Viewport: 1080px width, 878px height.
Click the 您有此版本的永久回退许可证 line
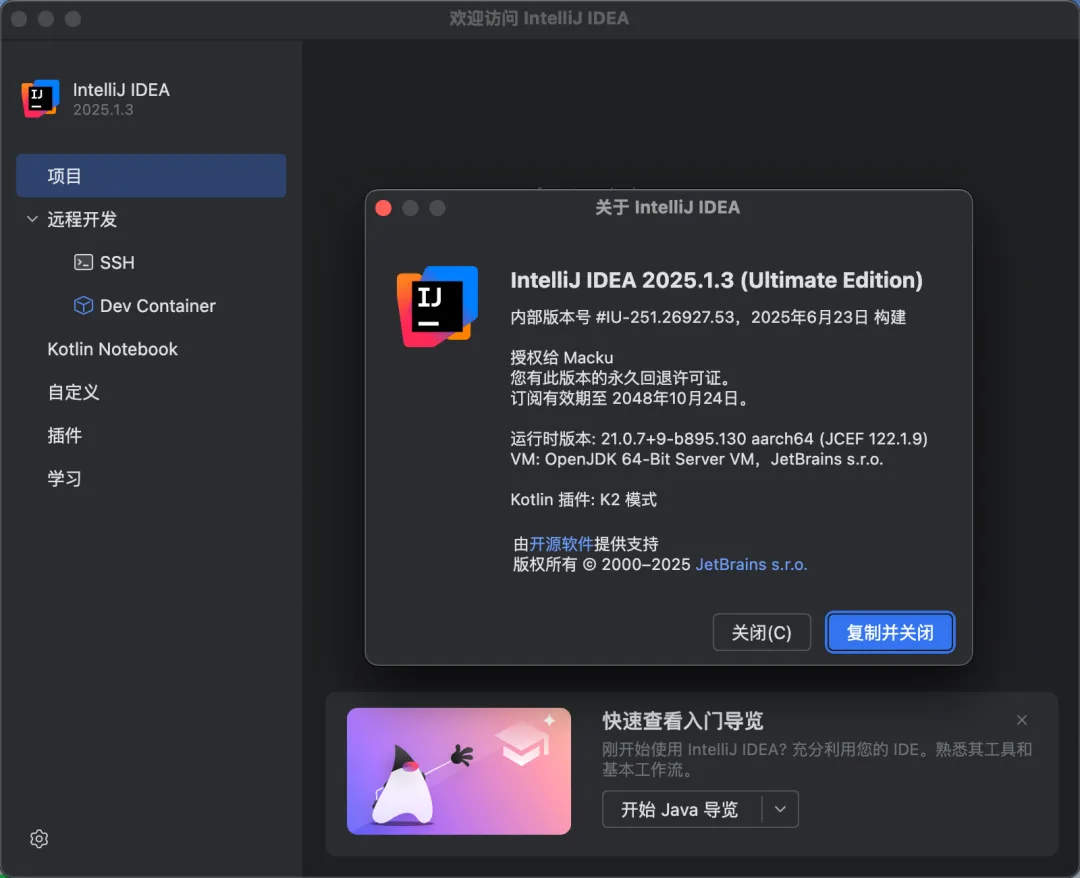[x=621, y=378]
